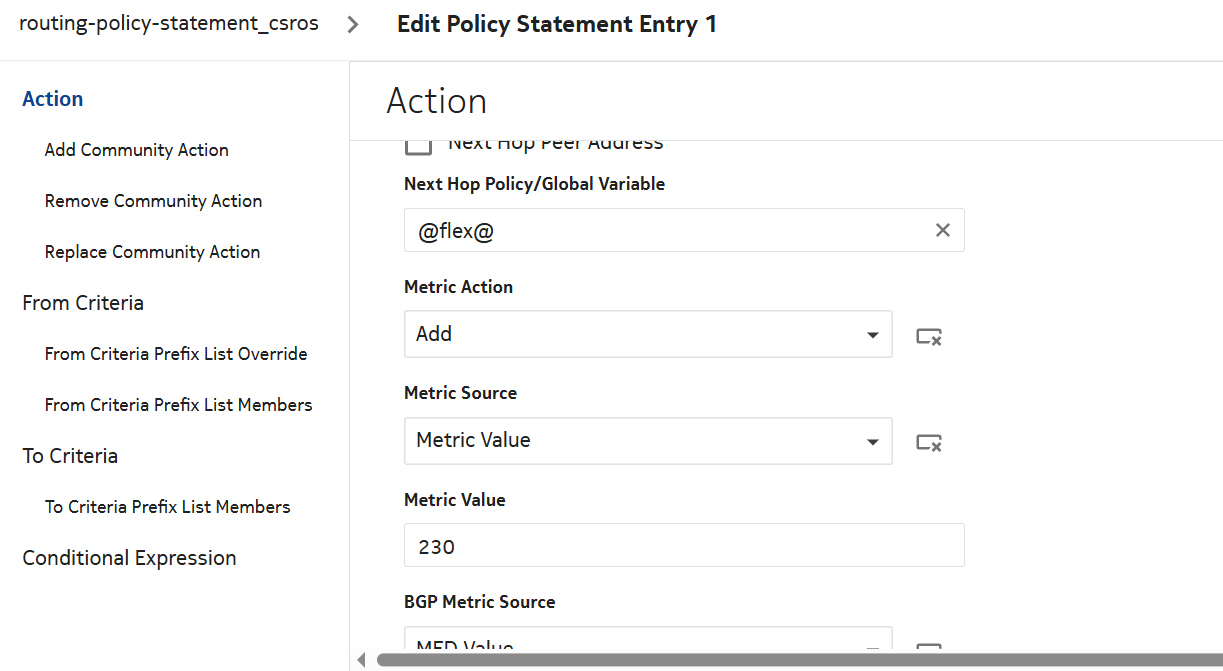The height and width of the screenshot is (671, 1223).
Task: Toggle the Next Hop Peer Address checkbox
Action: [418, 145]
